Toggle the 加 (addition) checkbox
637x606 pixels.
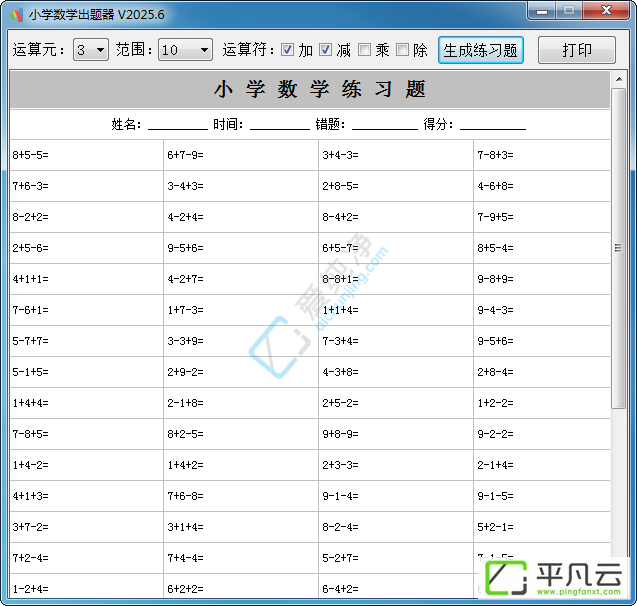click(x=287, y=50)
